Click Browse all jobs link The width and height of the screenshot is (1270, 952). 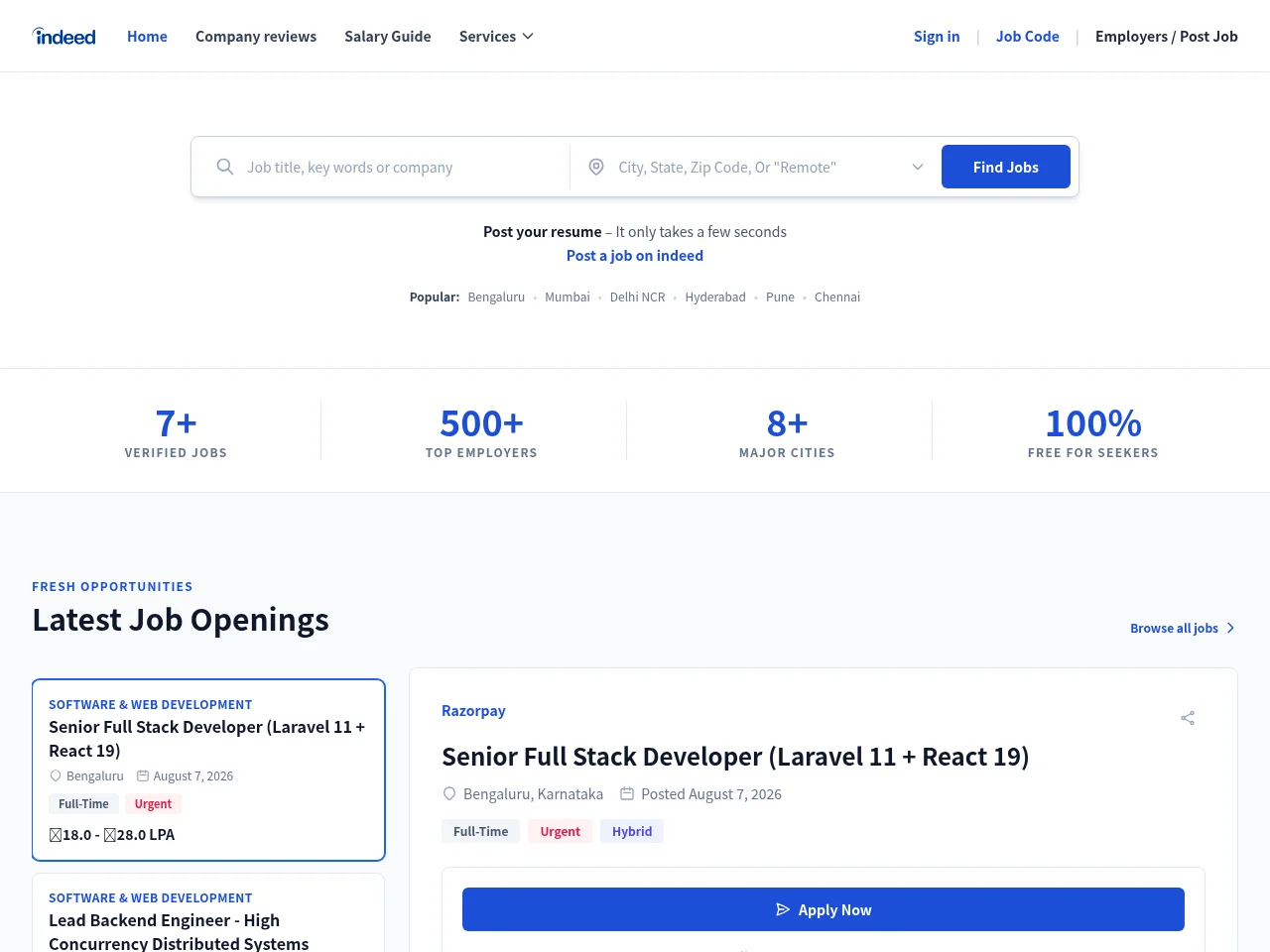(1183, 628)
